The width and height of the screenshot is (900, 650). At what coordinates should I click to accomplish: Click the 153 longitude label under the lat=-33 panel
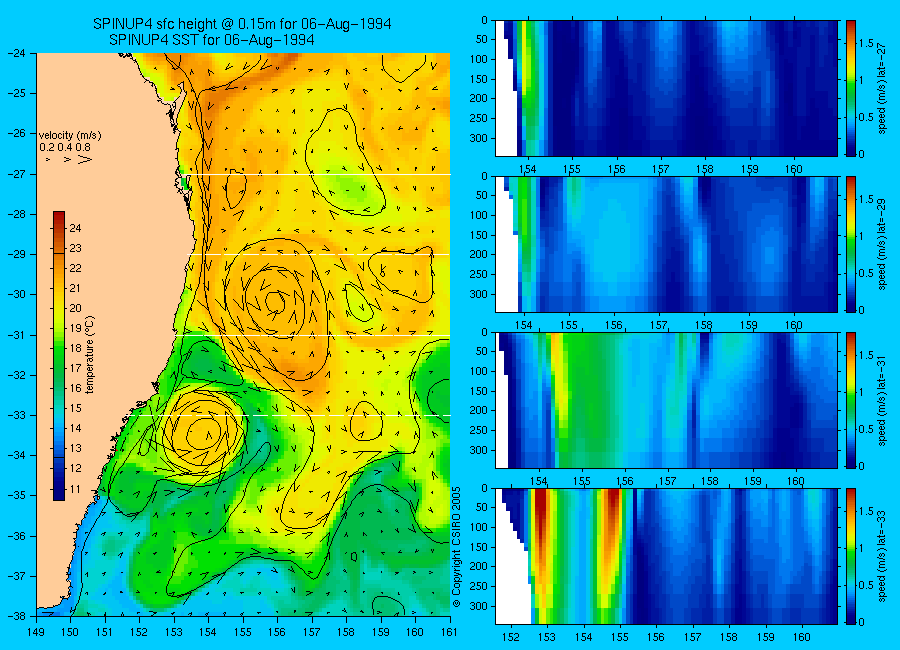pyautogui.click(x=547, y=637)
